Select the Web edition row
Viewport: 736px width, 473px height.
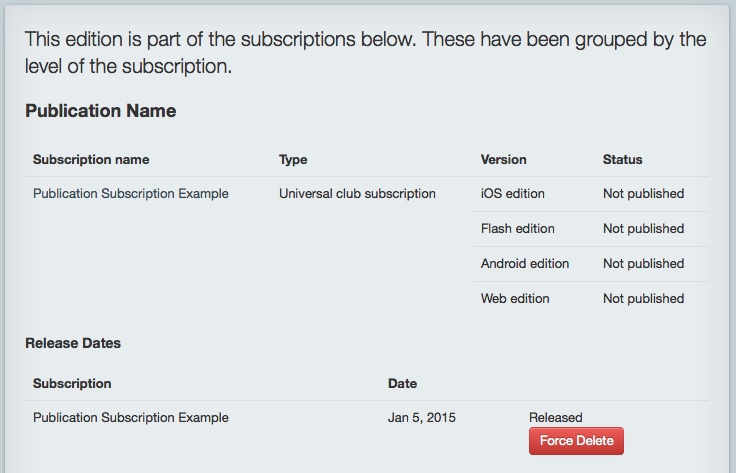590,299
